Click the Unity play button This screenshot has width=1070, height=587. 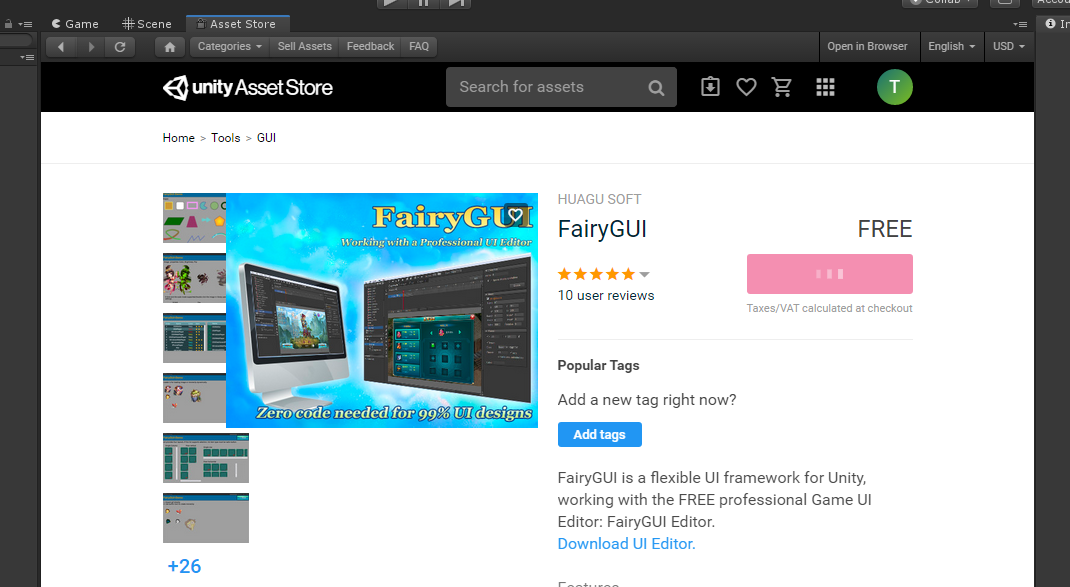pos(390,3)
